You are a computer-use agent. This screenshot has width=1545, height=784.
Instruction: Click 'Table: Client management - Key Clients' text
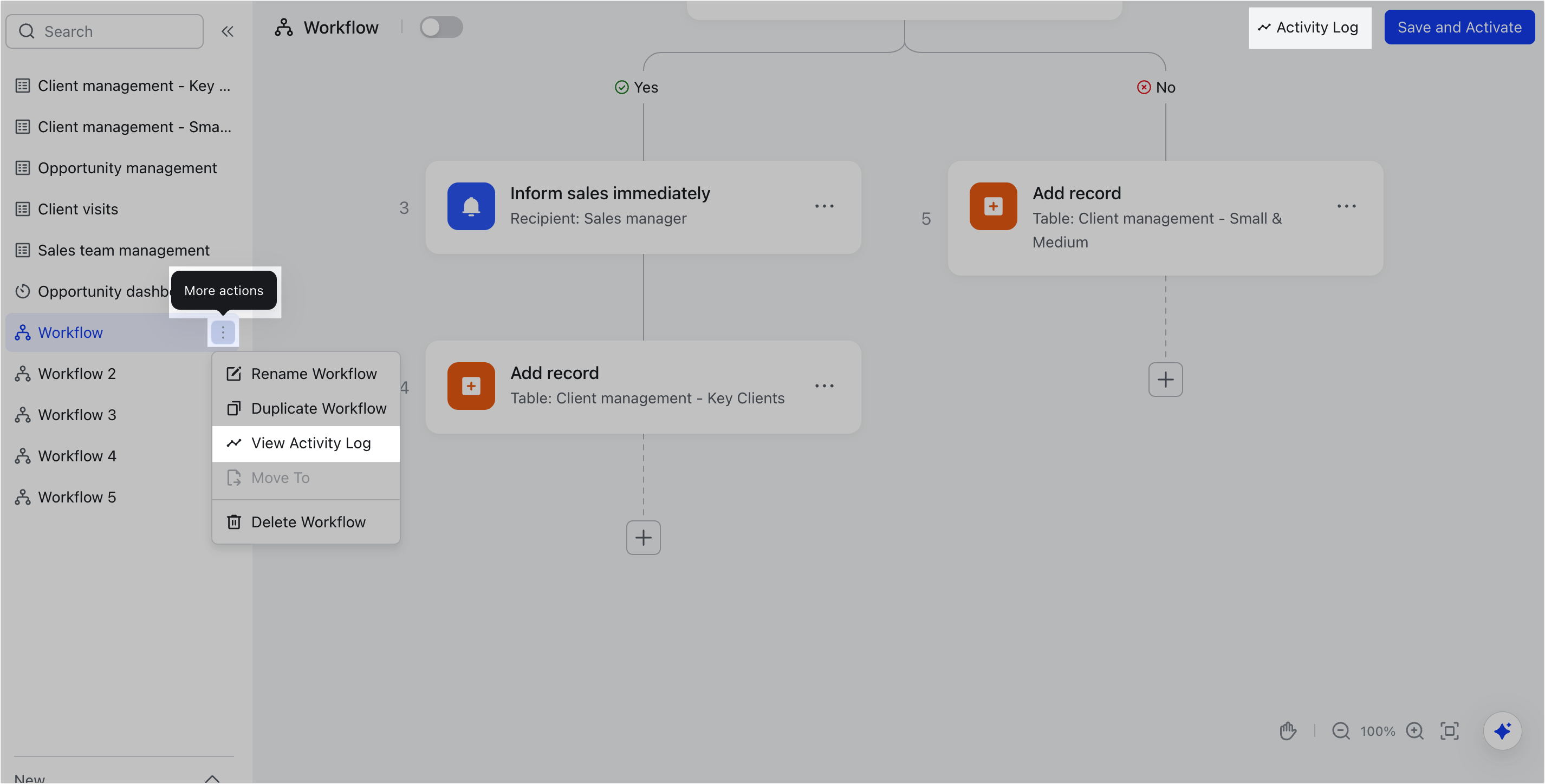tap(647, 398)
